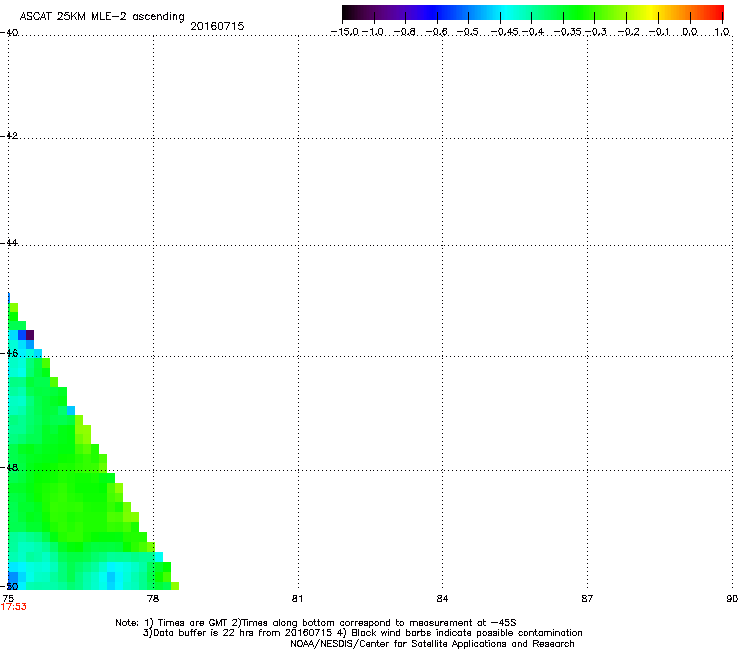Click the NOAA/NESDIS Center credit line
The height and width of the screenshot is (650, 740).
[x=432, y=644]
